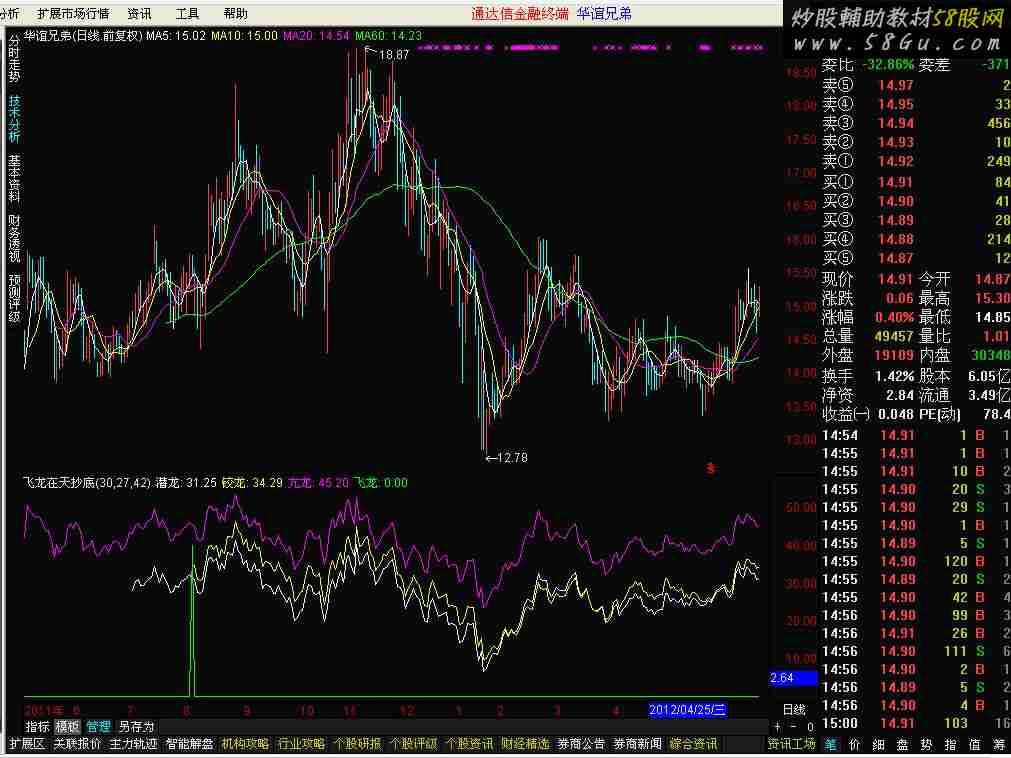Click the 日线 period selector
Viewport: 1011px width, 758px height.
[793, 709]
